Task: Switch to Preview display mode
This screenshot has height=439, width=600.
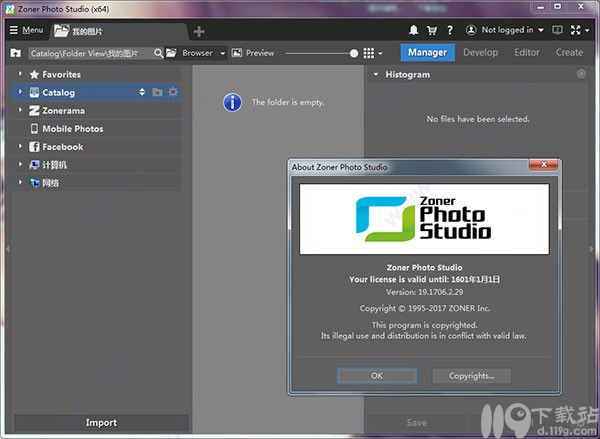Action: (x=253, y=53)
